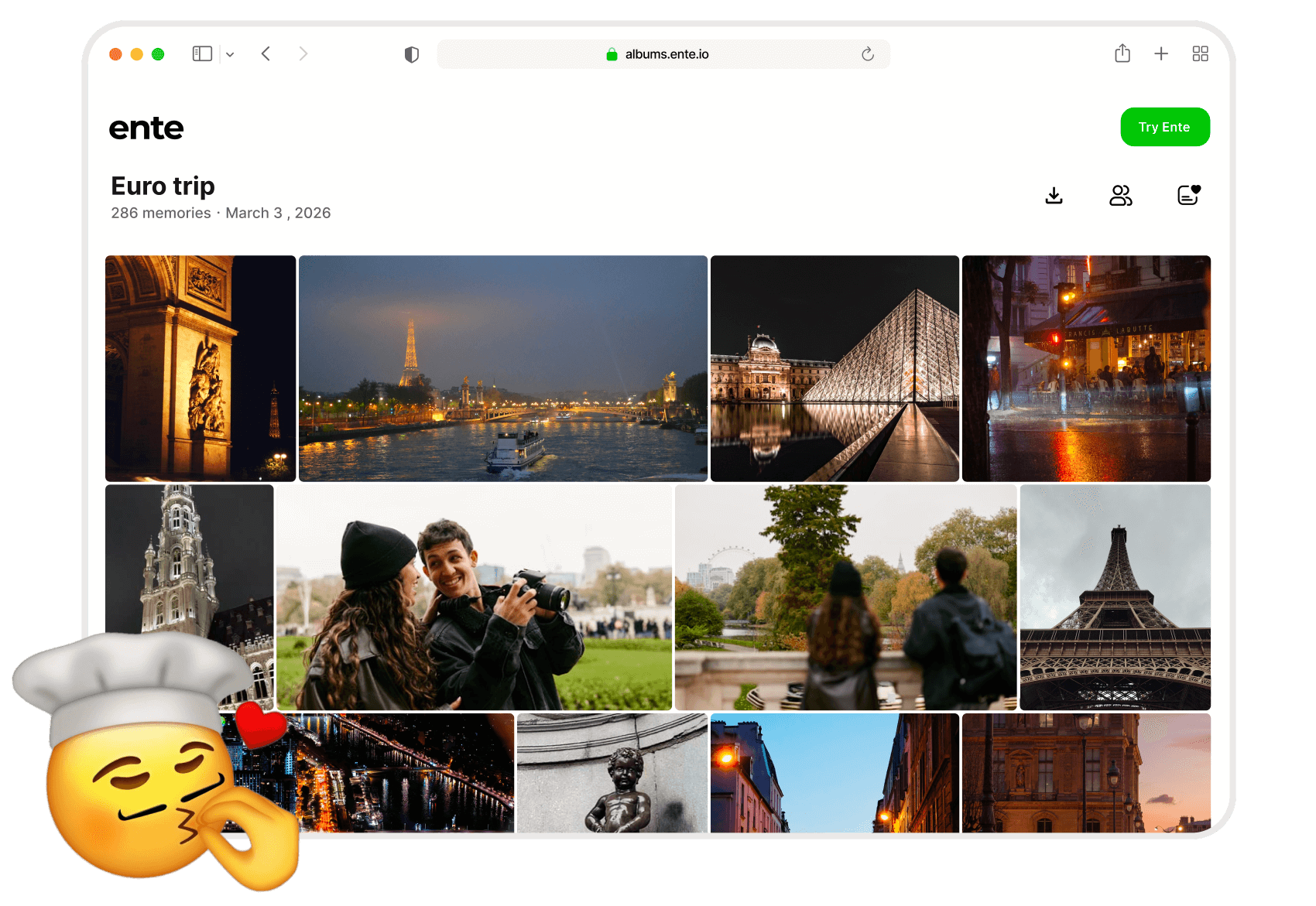Click the green padlock in address bar

point(612,54)
